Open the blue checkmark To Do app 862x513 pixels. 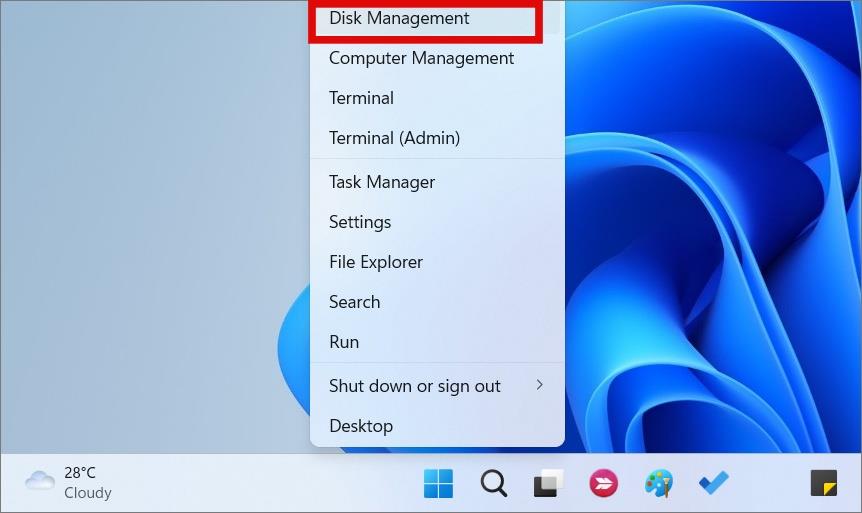pos(714,483)
